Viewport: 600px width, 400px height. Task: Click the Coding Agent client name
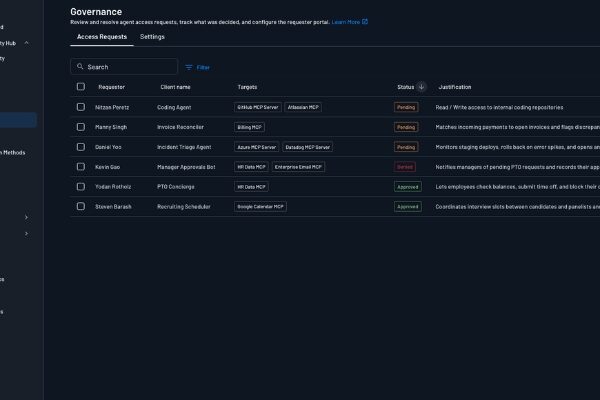174,107
